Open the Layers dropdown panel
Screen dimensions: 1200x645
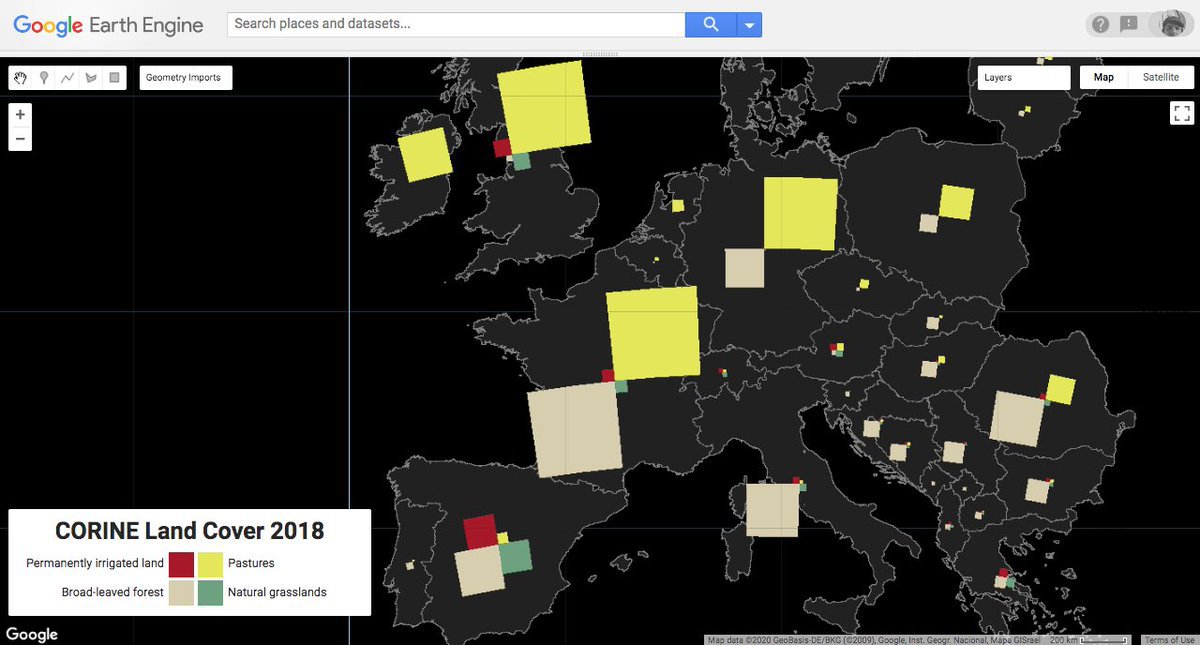click(1023, 78)
